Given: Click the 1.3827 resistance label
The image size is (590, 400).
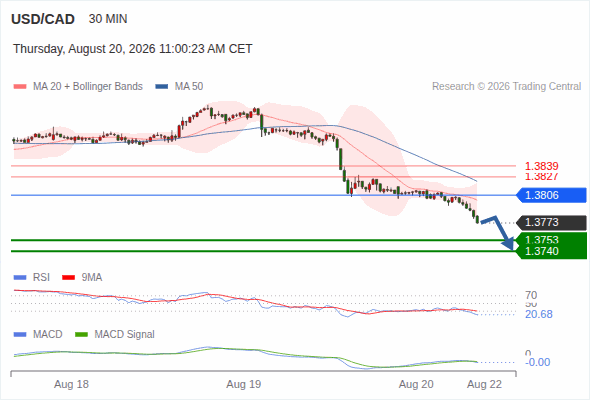Looking at the screenshot, I should tap(541, 176).
